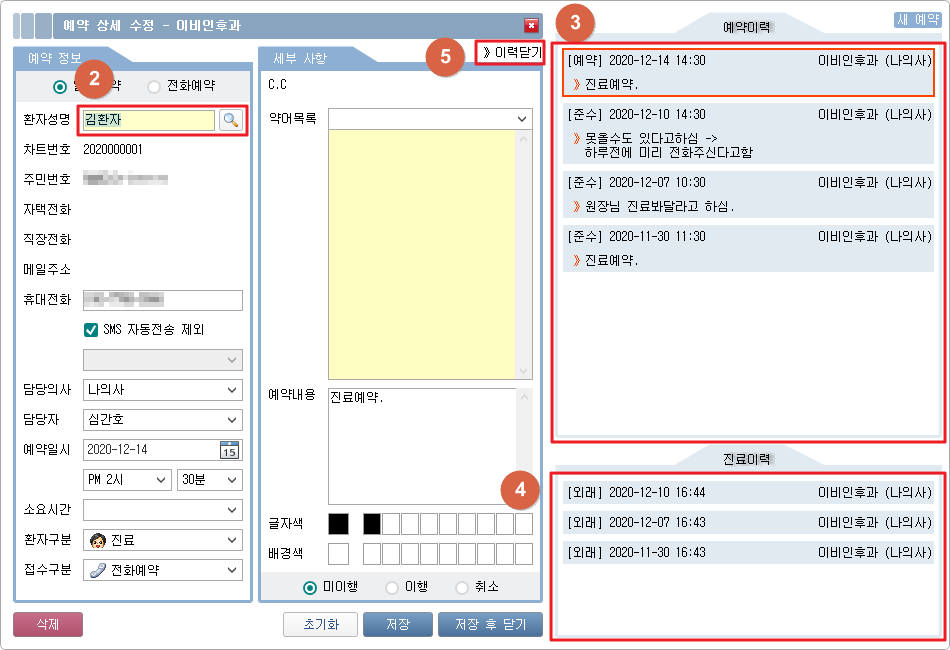Viewport: 950px width, 650px height.
Task: Close the reservation edit dialog window
Action: [x=531, y=26]
